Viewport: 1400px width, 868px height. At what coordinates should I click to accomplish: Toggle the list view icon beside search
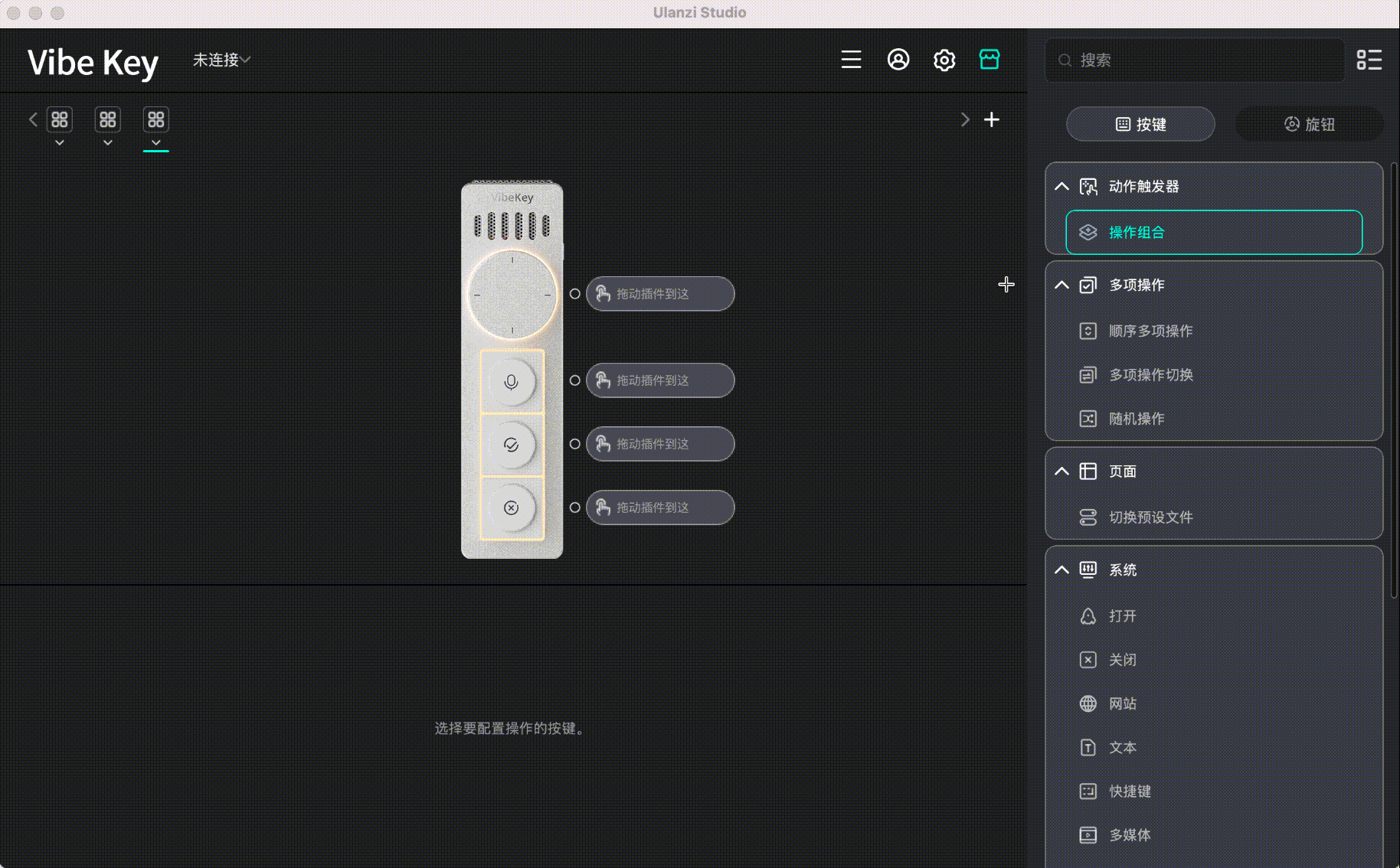pos(1369,60)
